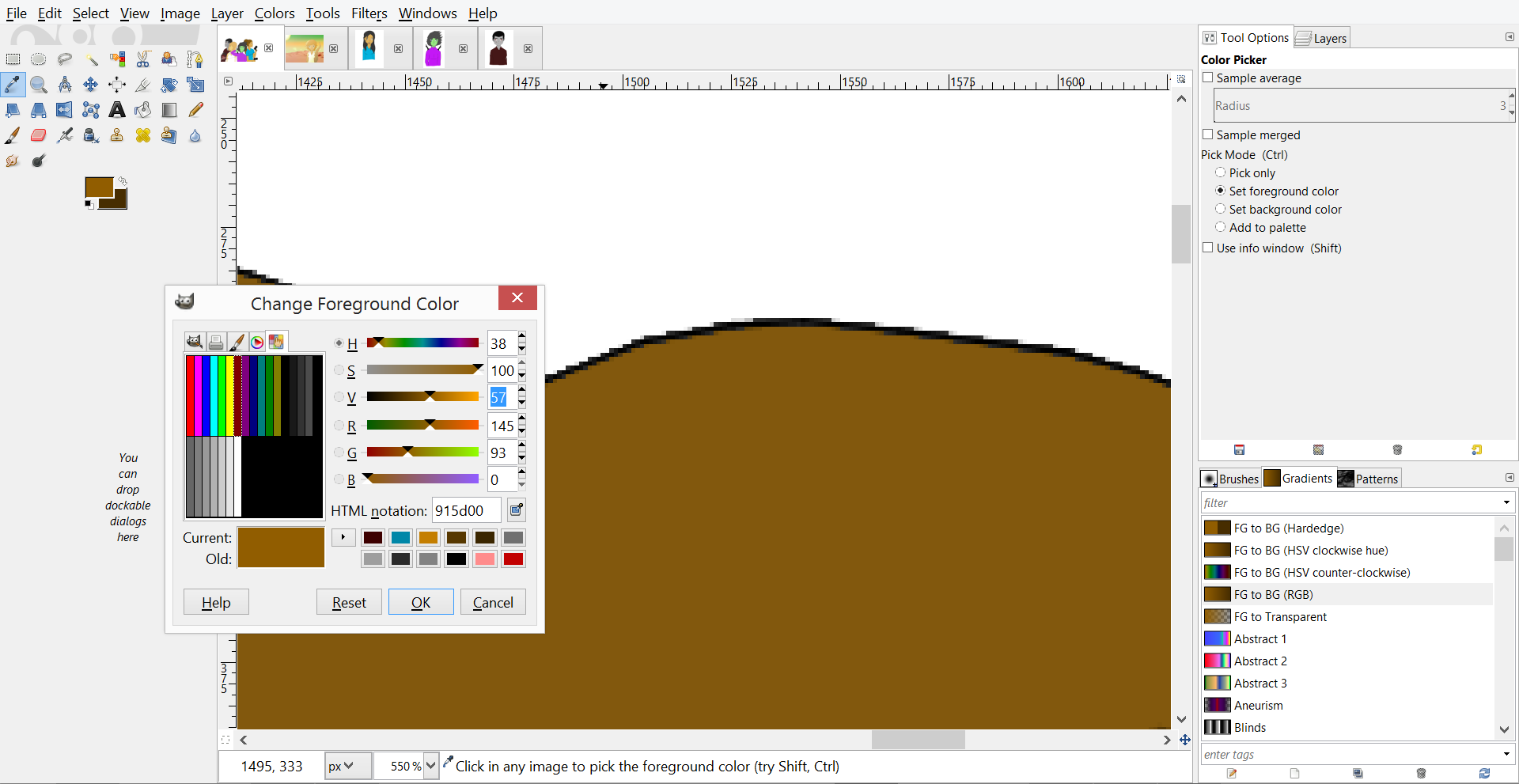The height and width of the screenshot is (784, 1519).
Task: Switch to the Layers tab
Action: tap(1322, 38)
